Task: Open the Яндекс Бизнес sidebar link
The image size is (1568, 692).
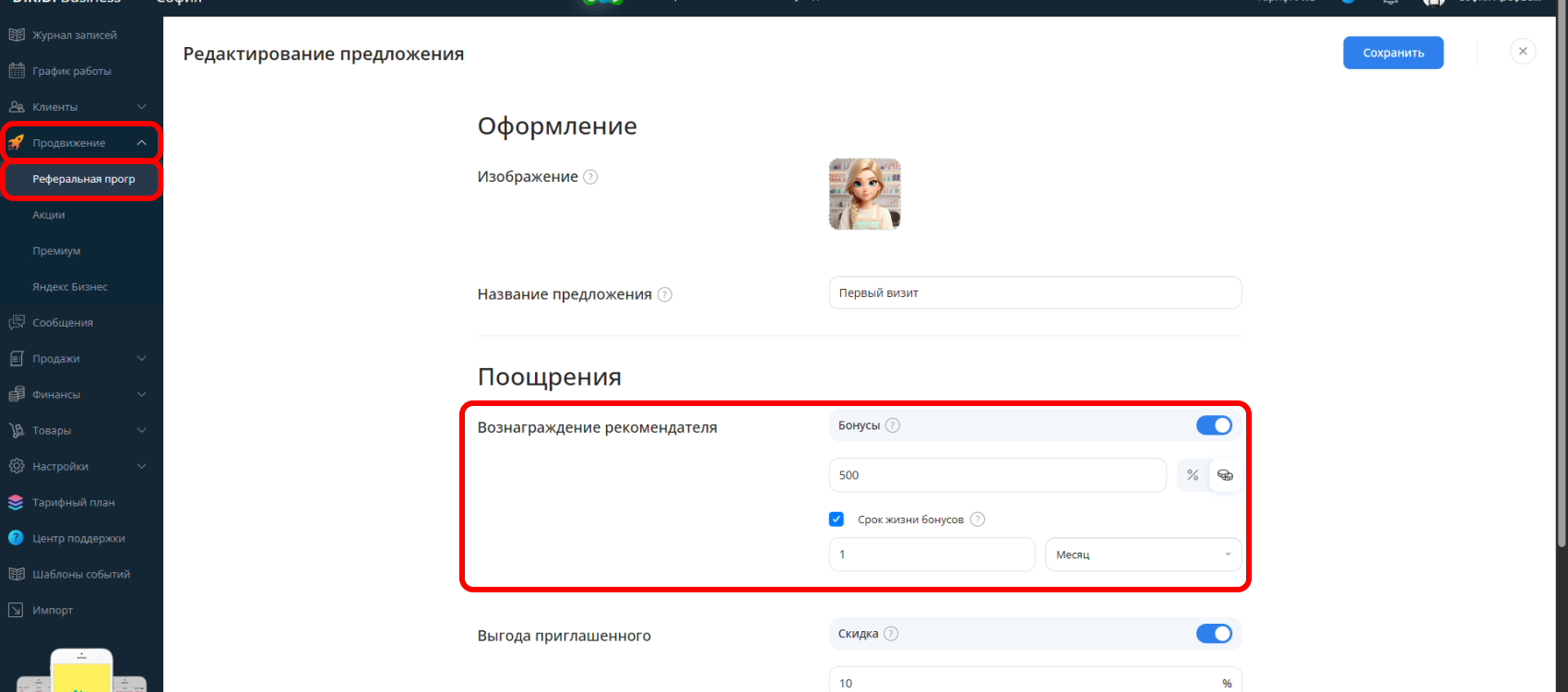Action: [70, 287]
